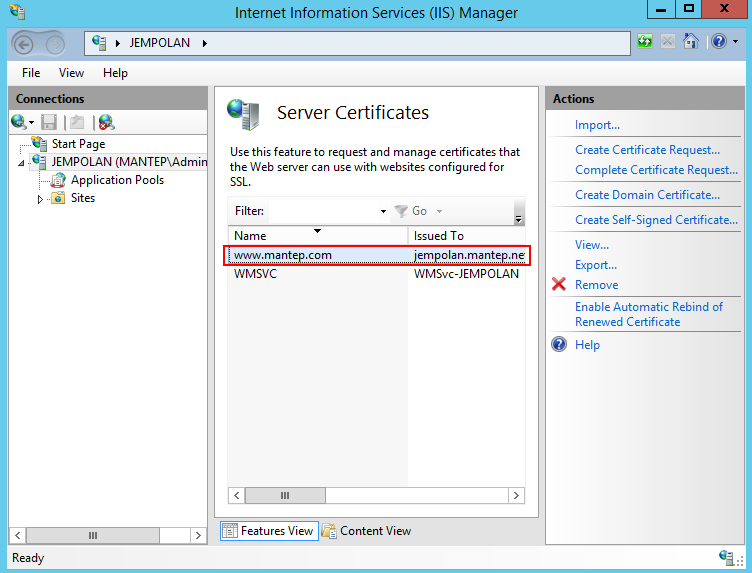This screenshot has width=752, height=573.
Task: Expand the arrow after JEMPOLAN in address bar
Action: point(205,43)
